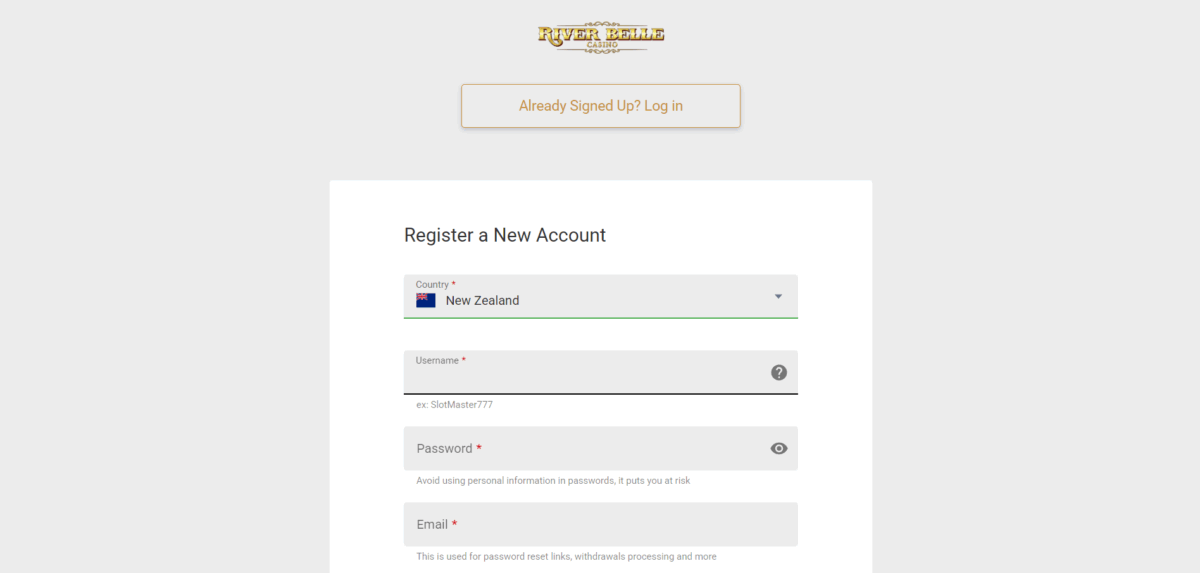
Task: Click the Username help question mark icon
Action: point(779,372)
